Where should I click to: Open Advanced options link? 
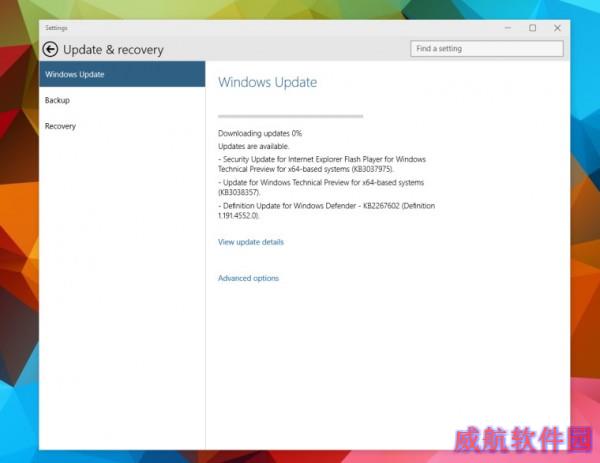tap(248, 278)
